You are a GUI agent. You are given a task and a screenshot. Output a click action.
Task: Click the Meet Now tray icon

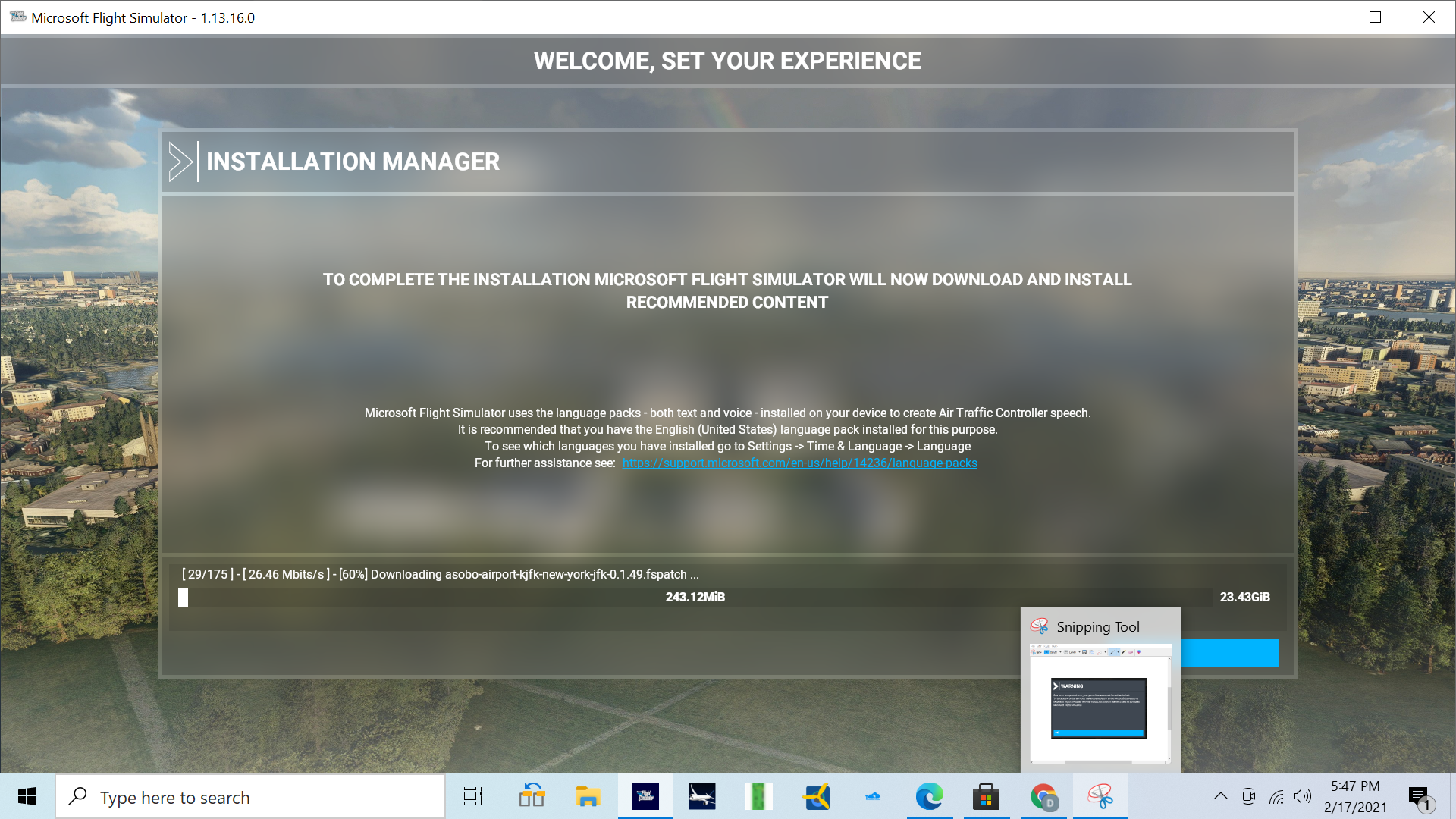point(1249,796)
